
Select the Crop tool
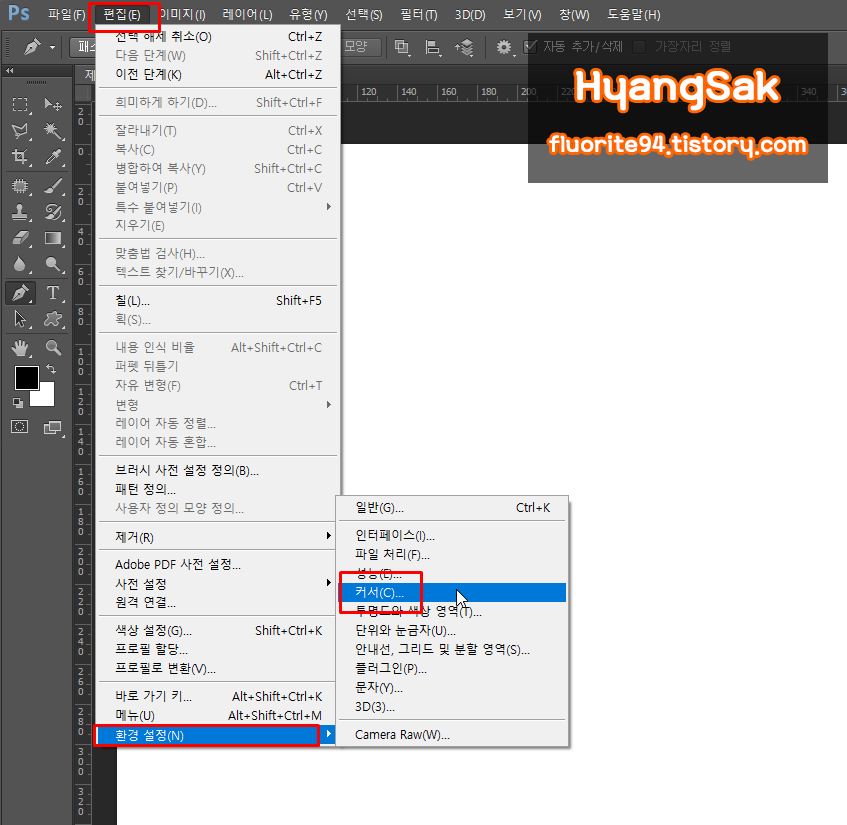20,157
